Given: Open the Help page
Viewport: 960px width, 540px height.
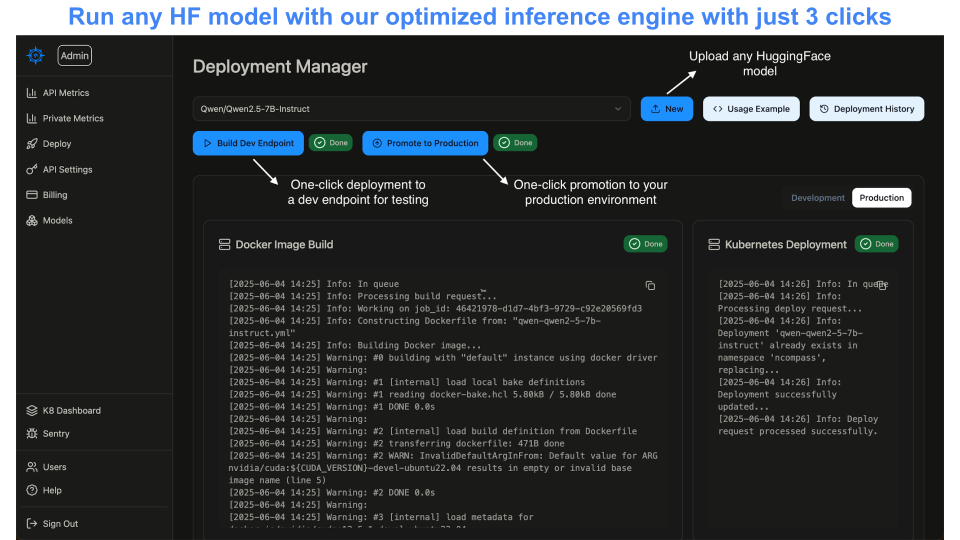Looking at the screenshot, I should pyautogui.click(x=52, y=490).
